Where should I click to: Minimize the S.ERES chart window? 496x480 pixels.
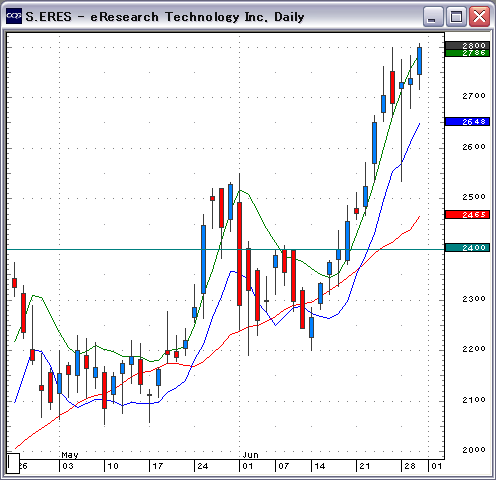tap(433, 16)
